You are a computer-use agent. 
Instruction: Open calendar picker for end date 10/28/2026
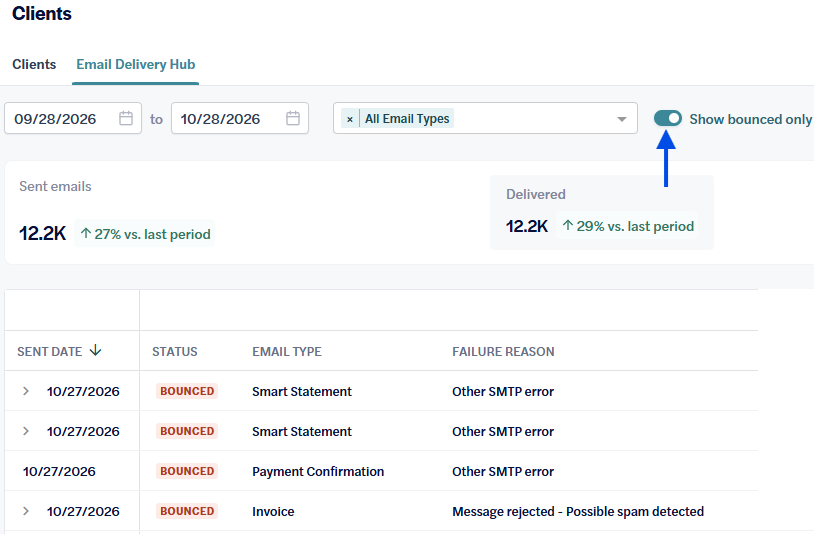point(293,119)
